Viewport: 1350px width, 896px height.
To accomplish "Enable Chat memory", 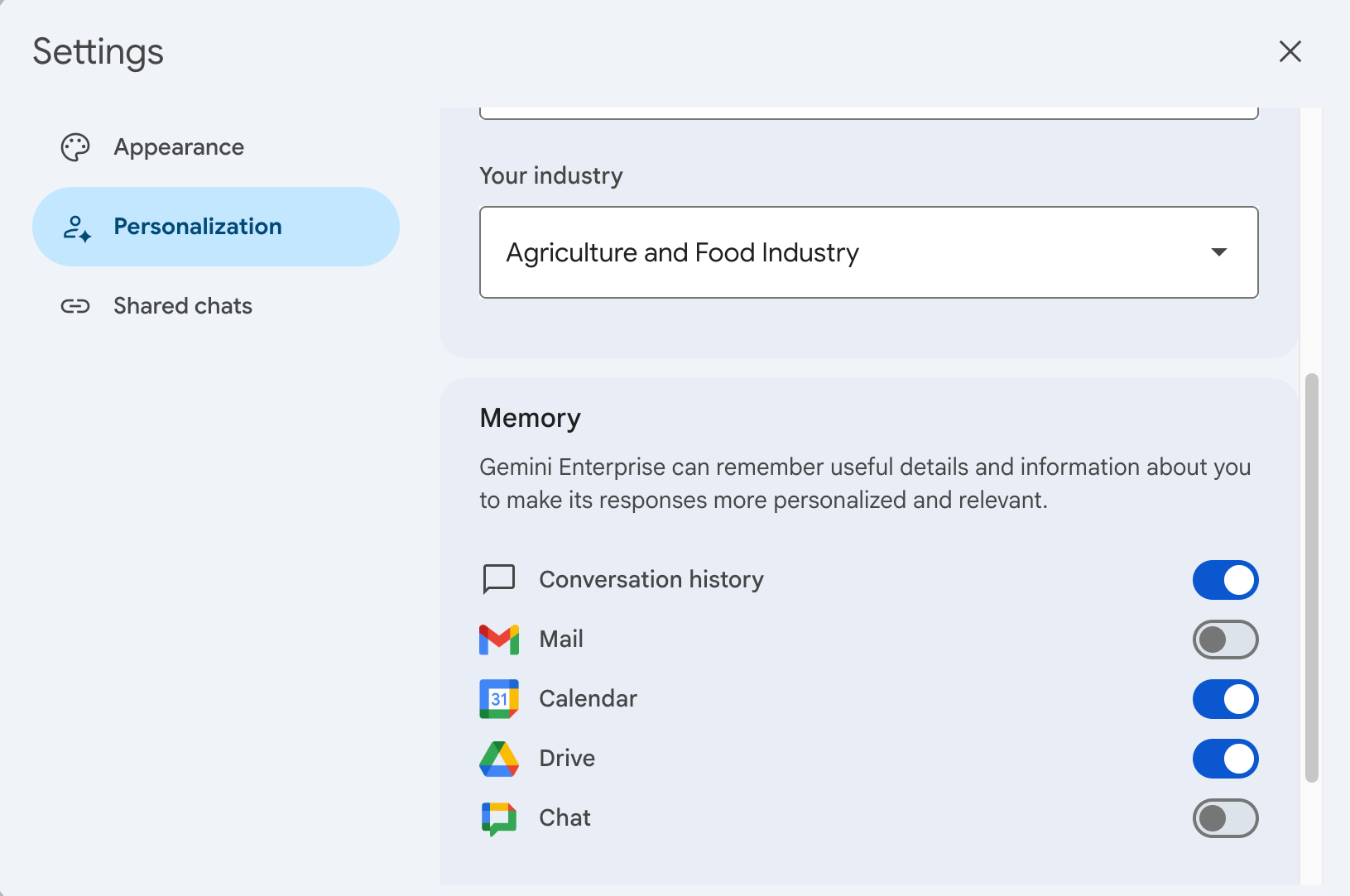I will [1226, 817].
